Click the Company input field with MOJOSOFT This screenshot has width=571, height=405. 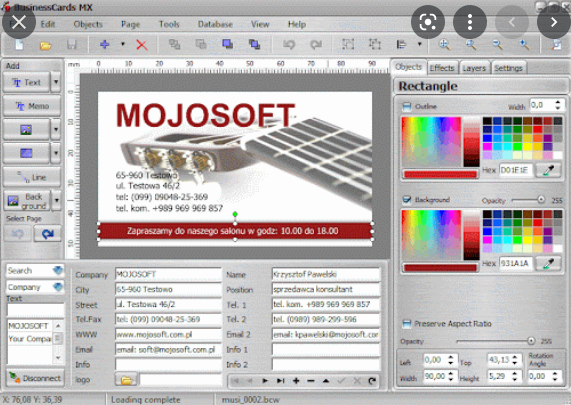(x=168, y=274)
